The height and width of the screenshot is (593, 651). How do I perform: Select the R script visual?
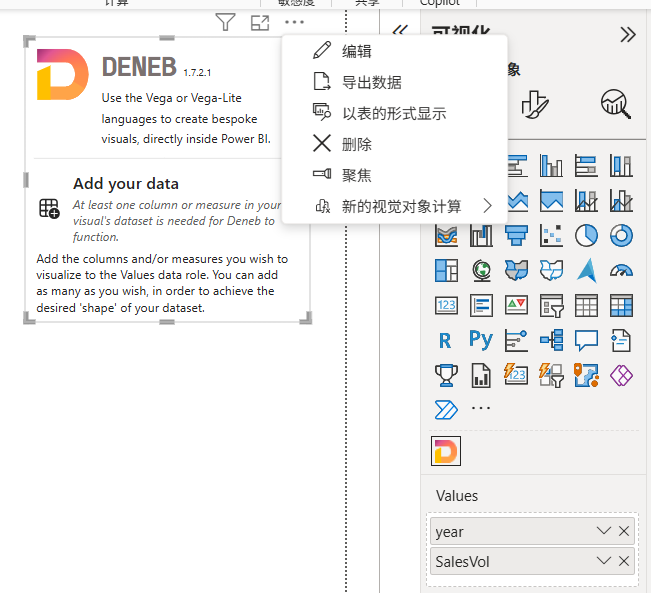445,341
